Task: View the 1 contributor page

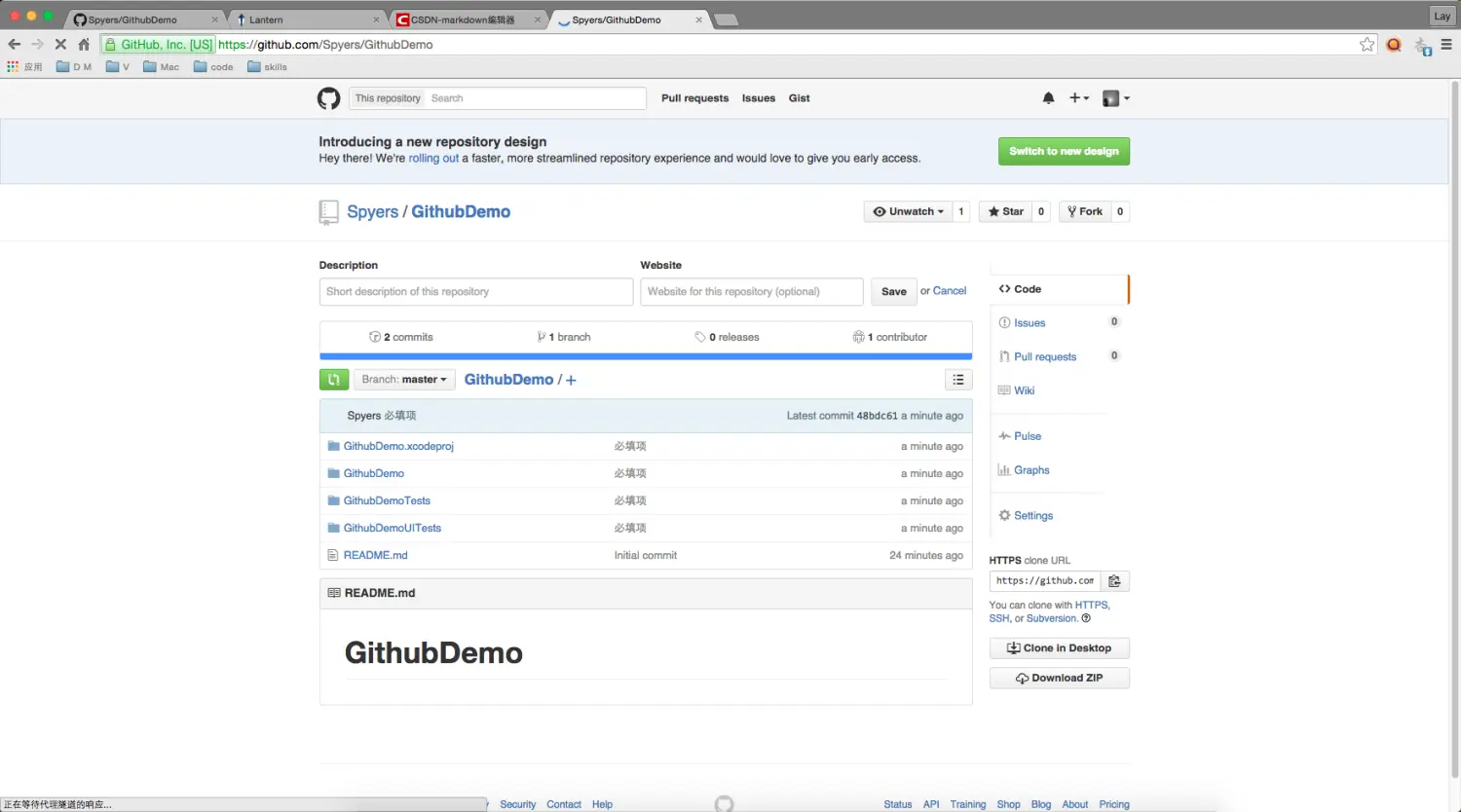Action: coord(890,337)
